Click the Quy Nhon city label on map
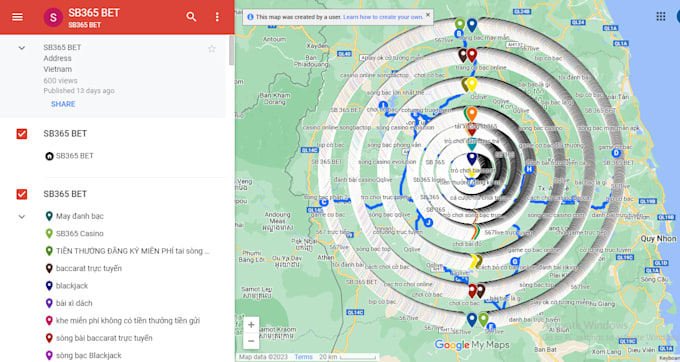 [658, 238]
